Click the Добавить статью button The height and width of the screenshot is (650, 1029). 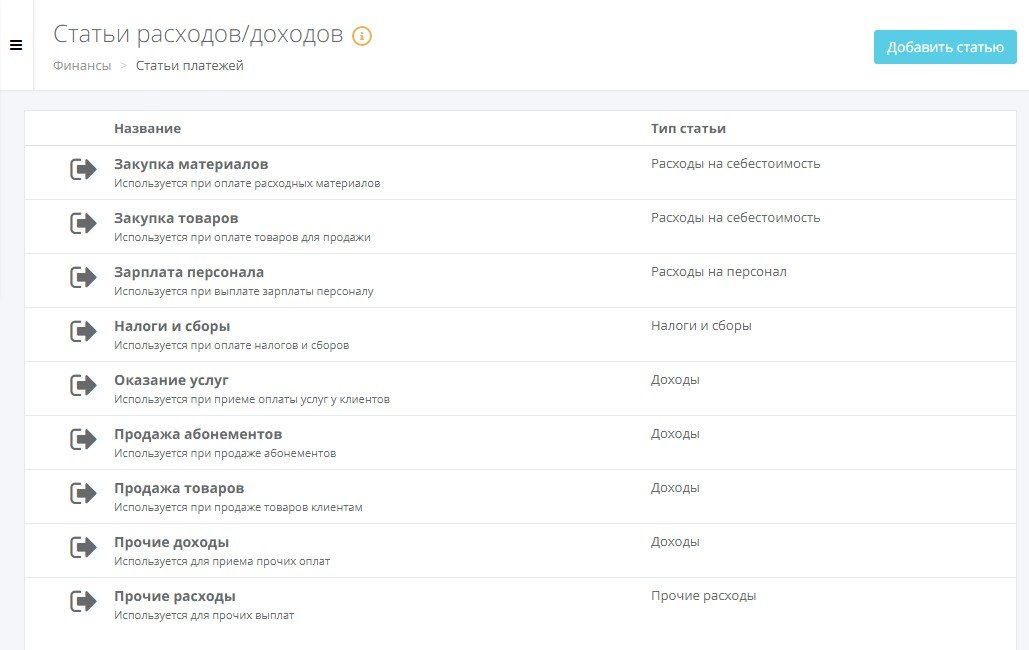point(945,47)
